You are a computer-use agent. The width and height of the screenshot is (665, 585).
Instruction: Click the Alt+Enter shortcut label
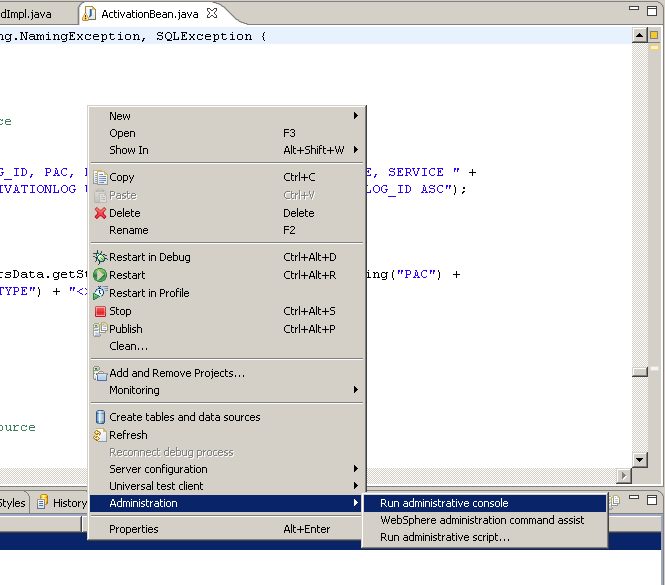click(307, 529)
